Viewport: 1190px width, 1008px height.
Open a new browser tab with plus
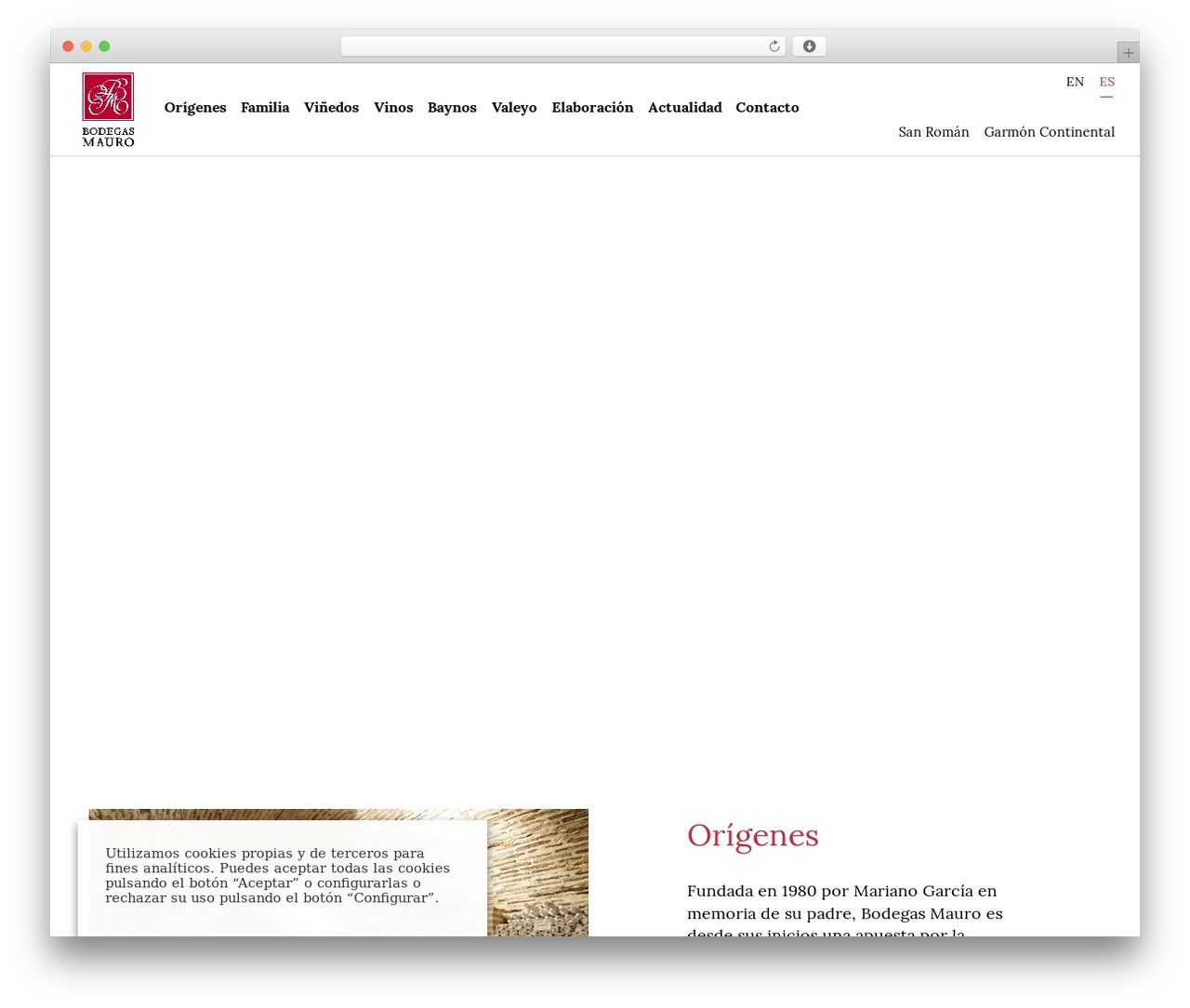[x=1128, y=53]
